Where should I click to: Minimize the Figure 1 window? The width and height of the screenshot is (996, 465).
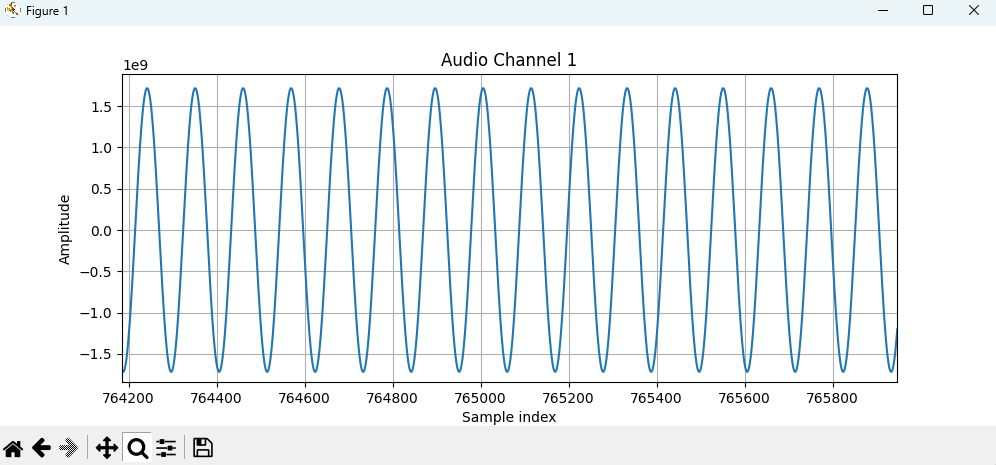pyautogui.click(x=882, y=10)
